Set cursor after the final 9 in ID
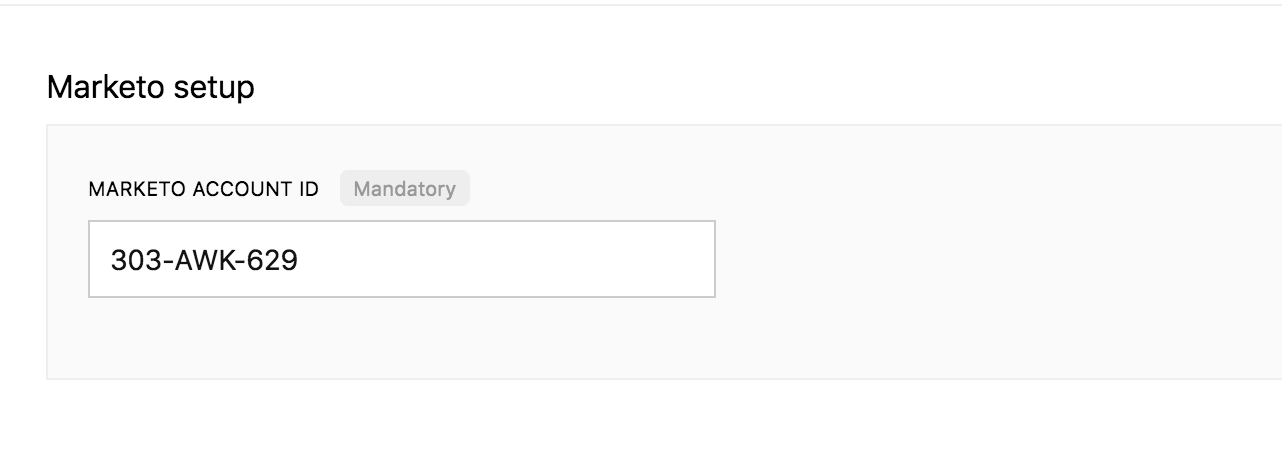Viewport: 1282px width, 474px height. (x=300, y=260)
